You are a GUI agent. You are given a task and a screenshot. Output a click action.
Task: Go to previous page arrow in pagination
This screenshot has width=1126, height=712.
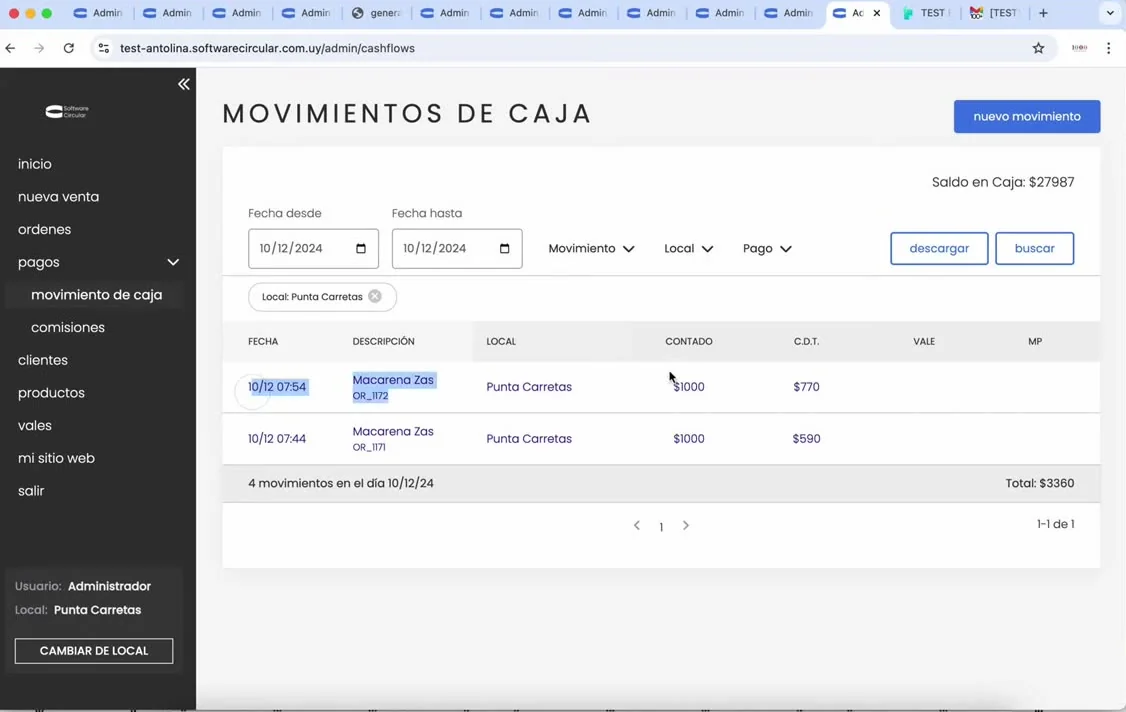(x=637, y=525)
